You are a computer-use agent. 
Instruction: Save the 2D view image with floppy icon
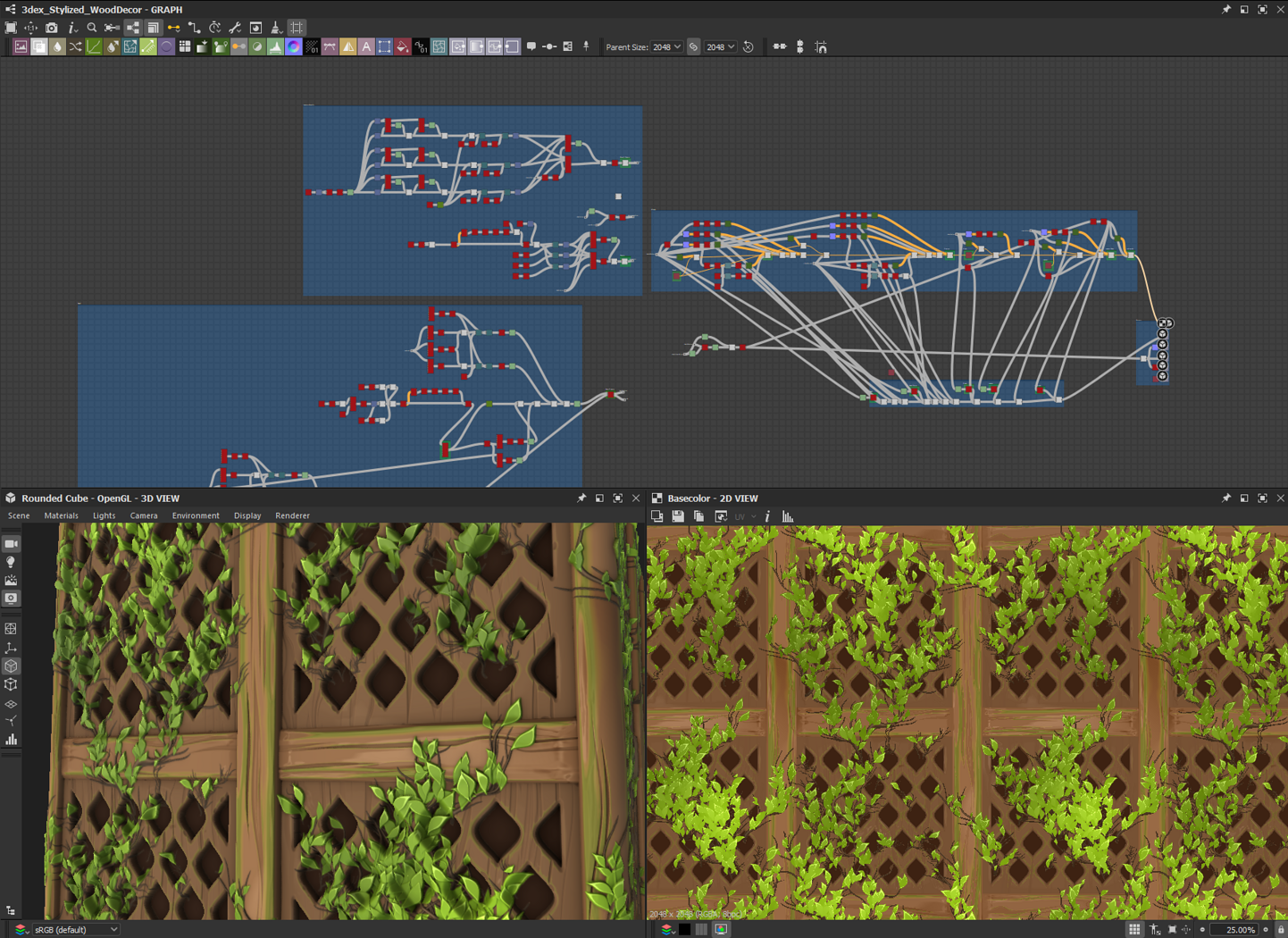(x=678, y=516)
